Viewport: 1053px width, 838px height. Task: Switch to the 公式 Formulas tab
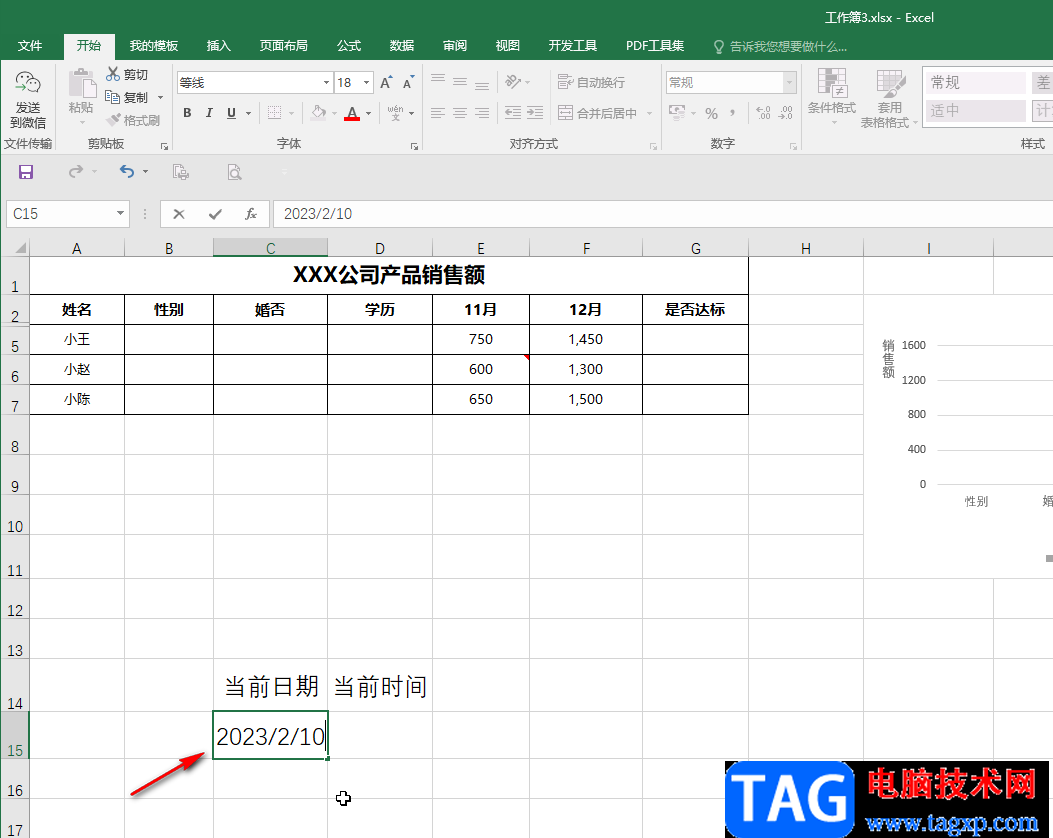click(349, 46)
